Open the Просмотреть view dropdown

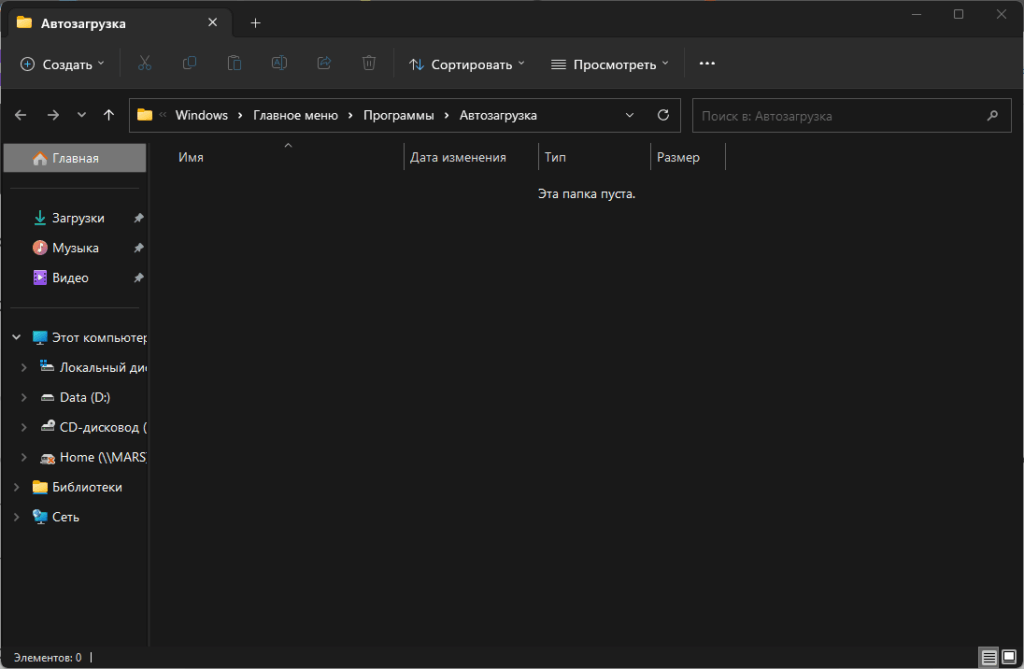point(610,64)
